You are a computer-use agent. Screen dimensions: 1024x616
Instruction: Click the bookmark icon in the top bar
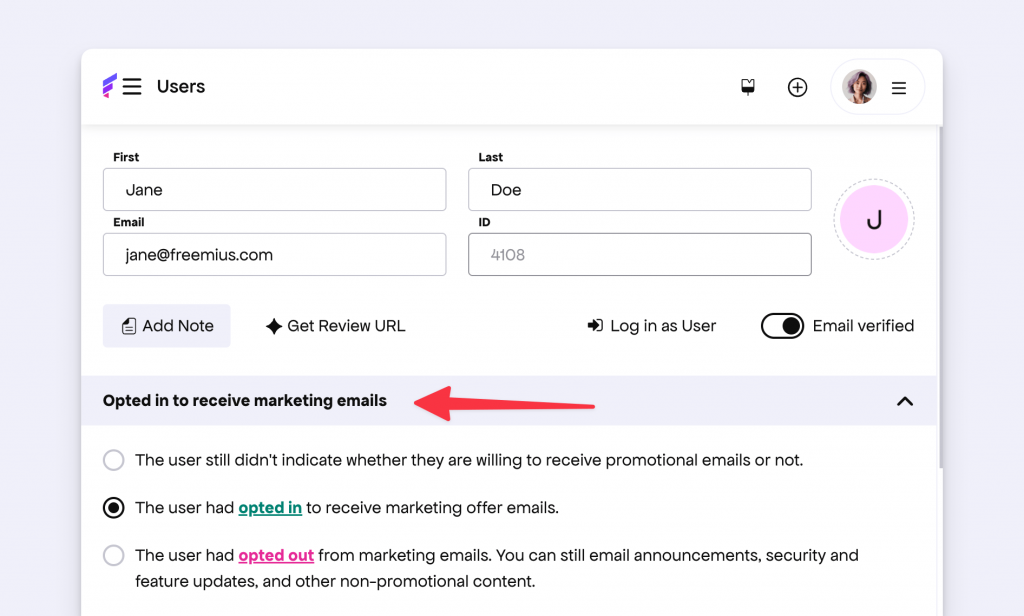coord(747,87)
